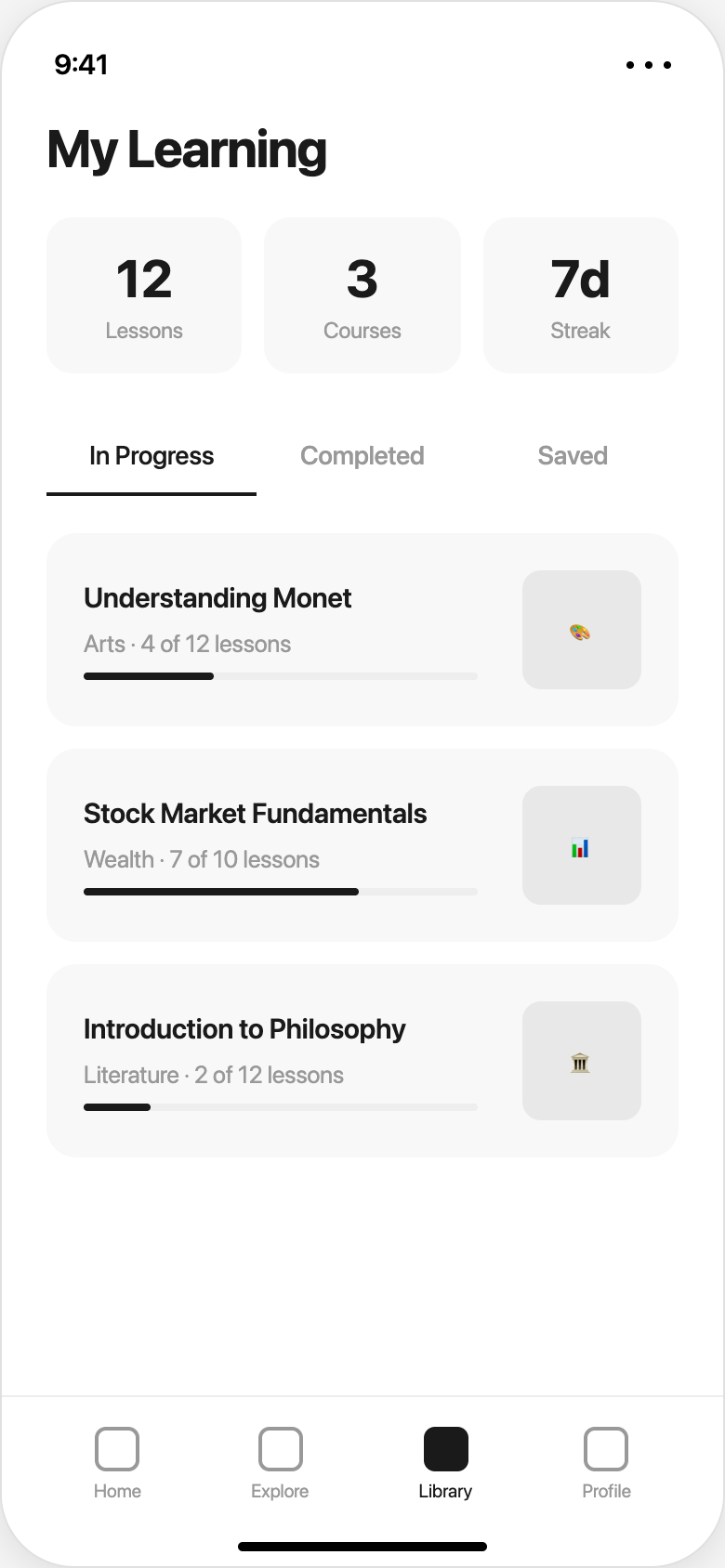Image resolution: width=725 pixels, height=1568 pixels.
Task: Open Stock Market Fundamentals course
Action: pyautogui.click(x=255, y=814)
